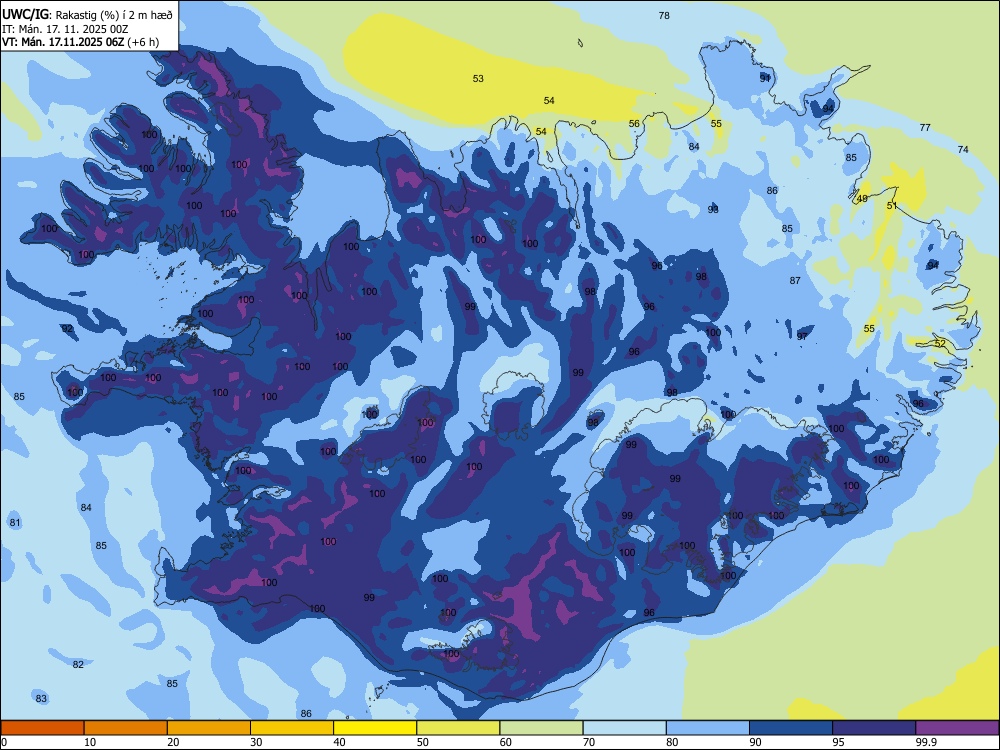Click the humidity value '77' off the northeast coast

[x=925, y=128]
